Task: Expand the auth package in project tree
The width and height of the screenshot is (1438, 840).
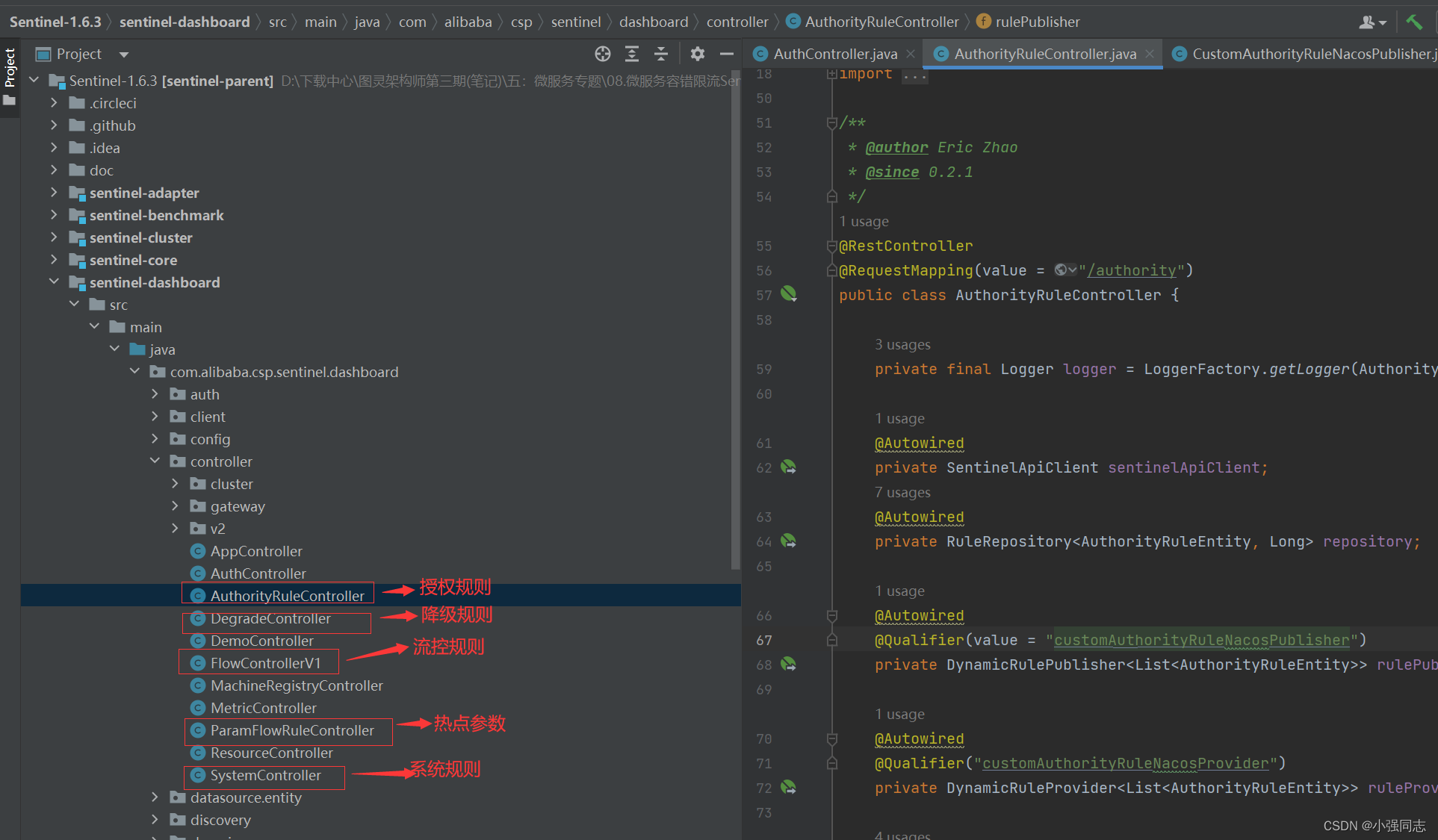Action: coord(155,393)
